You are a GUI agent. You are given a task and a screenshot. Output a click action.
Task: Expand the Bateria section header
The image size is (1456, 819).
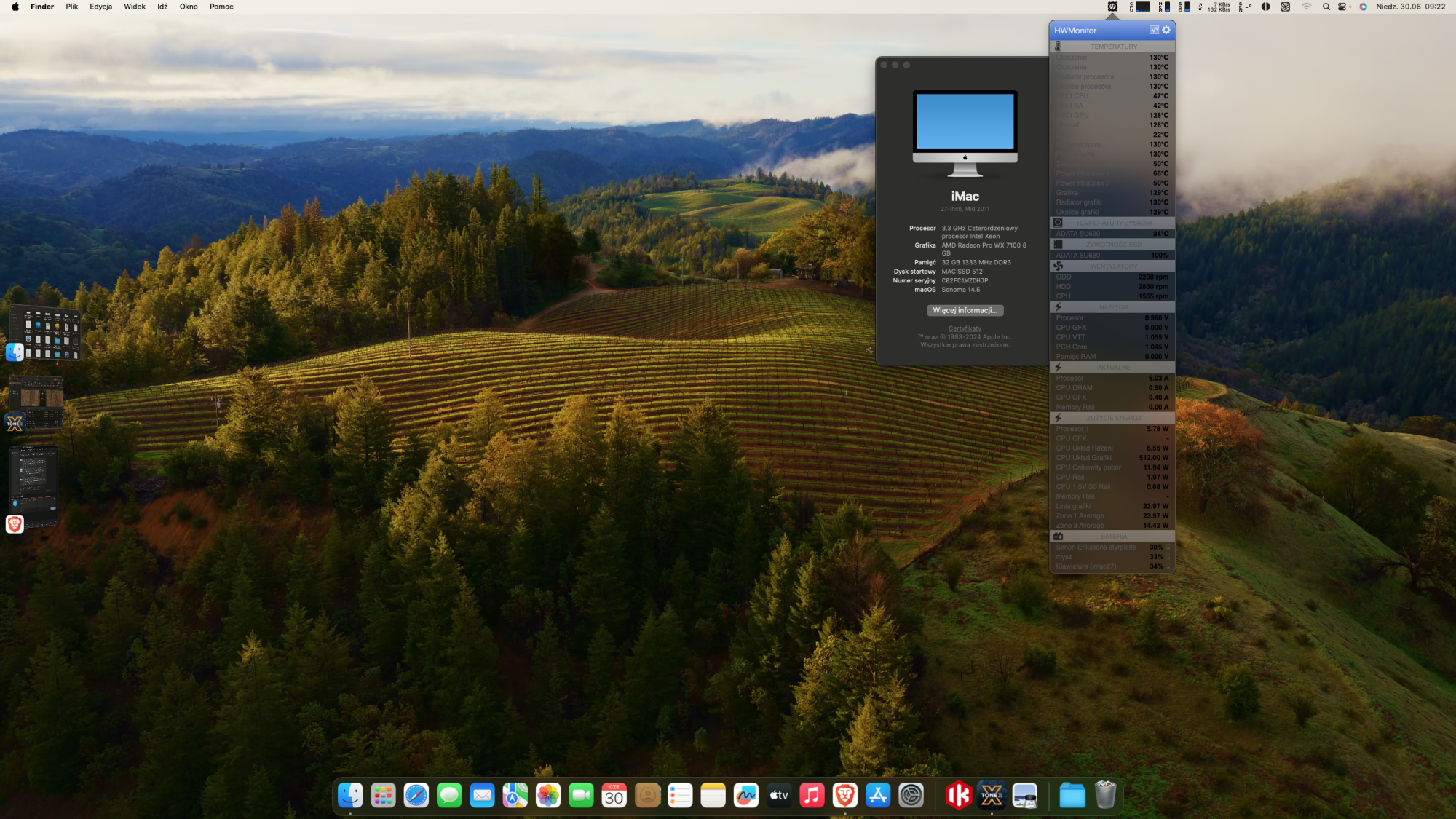(x=1112, y=537)
